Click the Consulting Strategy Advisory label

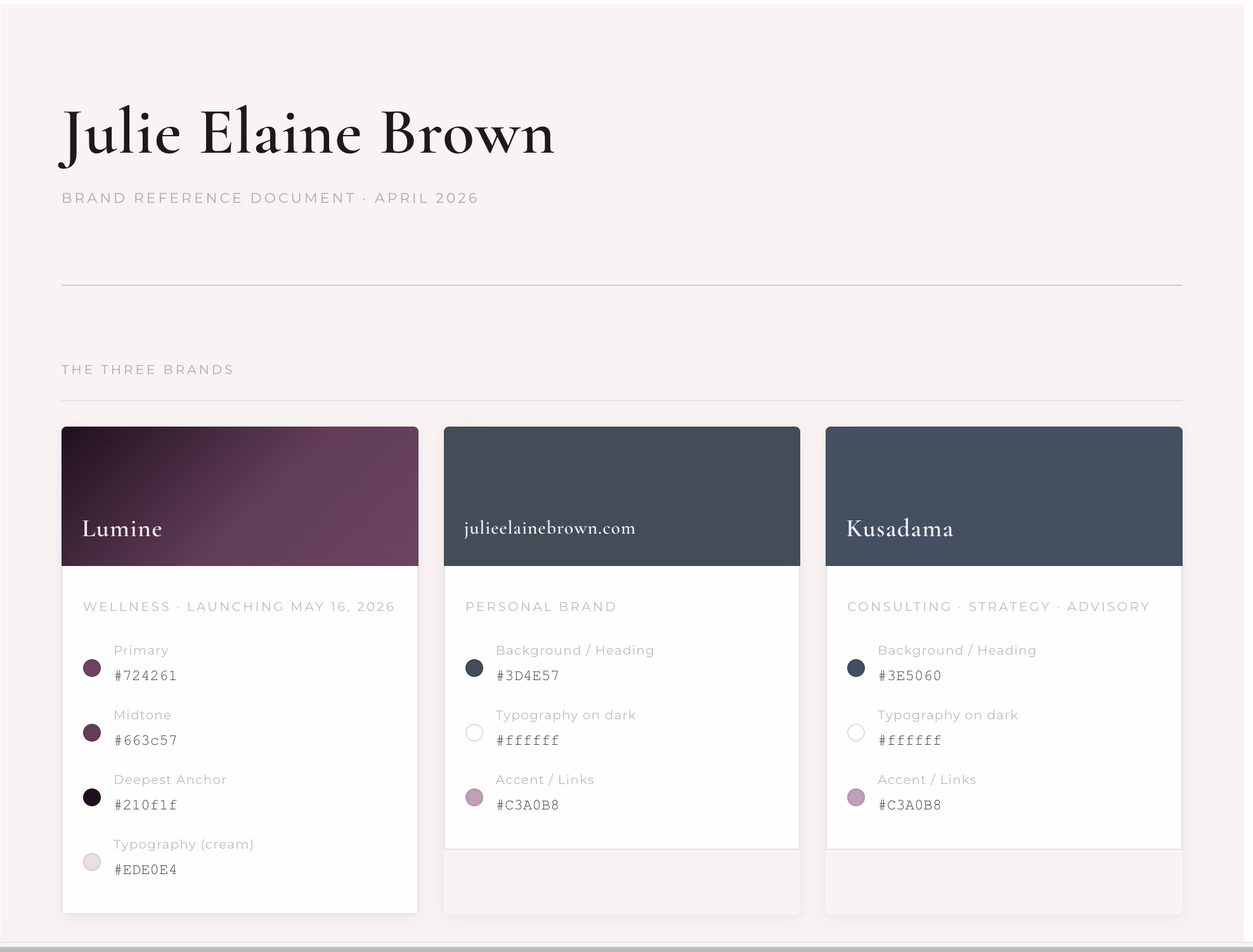point(998,607)
